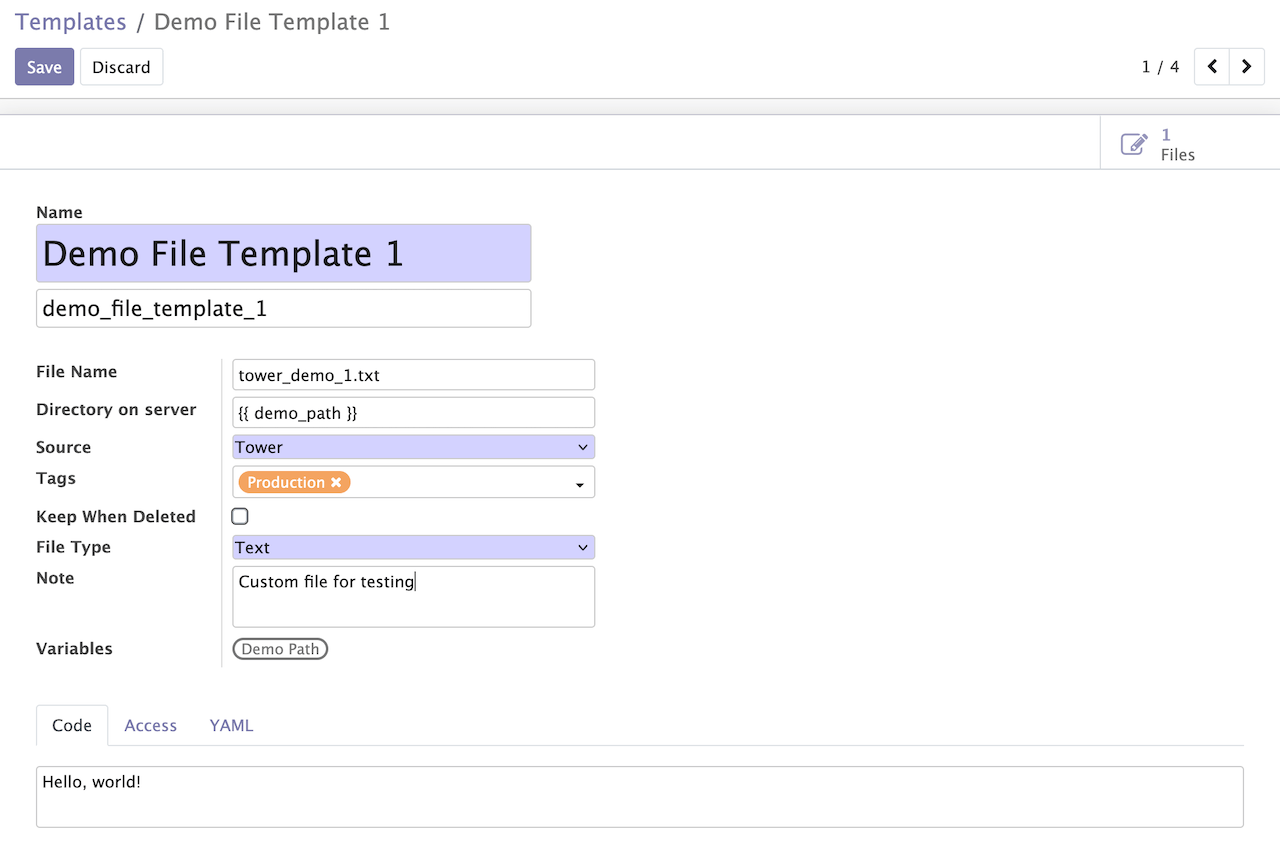1280x849 pixels.
Task: Click the File Name input showing tower_demo_1.txt
Action: pyautogui.click(x=413, y=374)
